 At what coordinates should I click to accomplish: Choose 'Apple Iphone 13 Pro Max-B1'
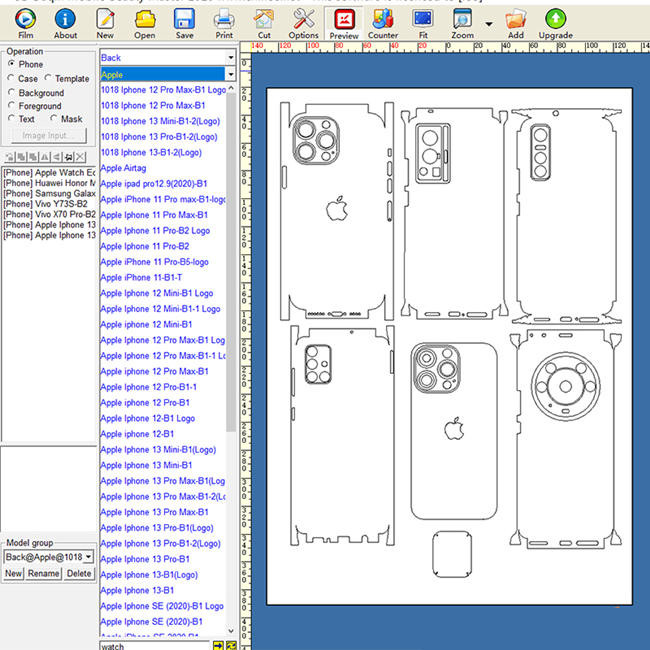click(154, 512)
